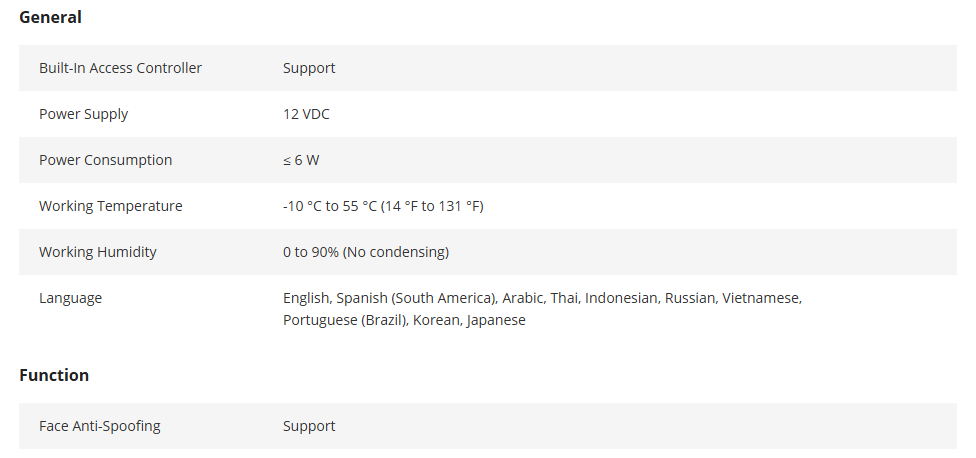The image size is (976, 458).
Task: Select the Language row label
Action: tap(70, 298)
